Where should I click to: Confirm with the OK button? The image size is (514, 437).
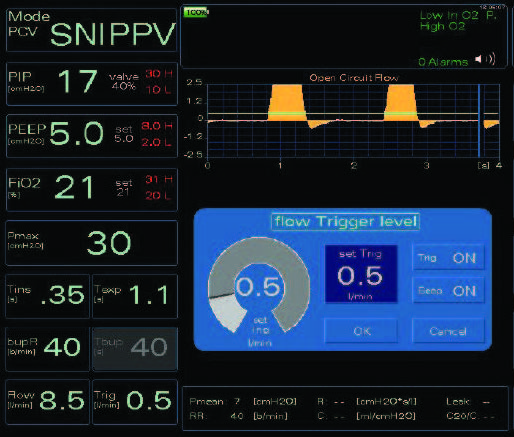pyautogui.click(x=361, y=331)
